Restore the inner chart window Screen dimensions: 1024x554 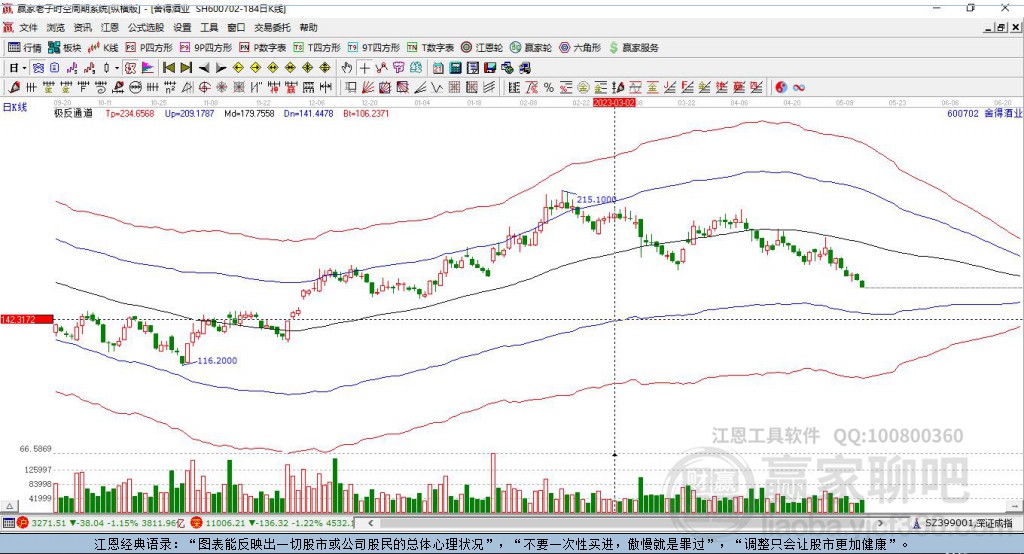pos(1001,27)
